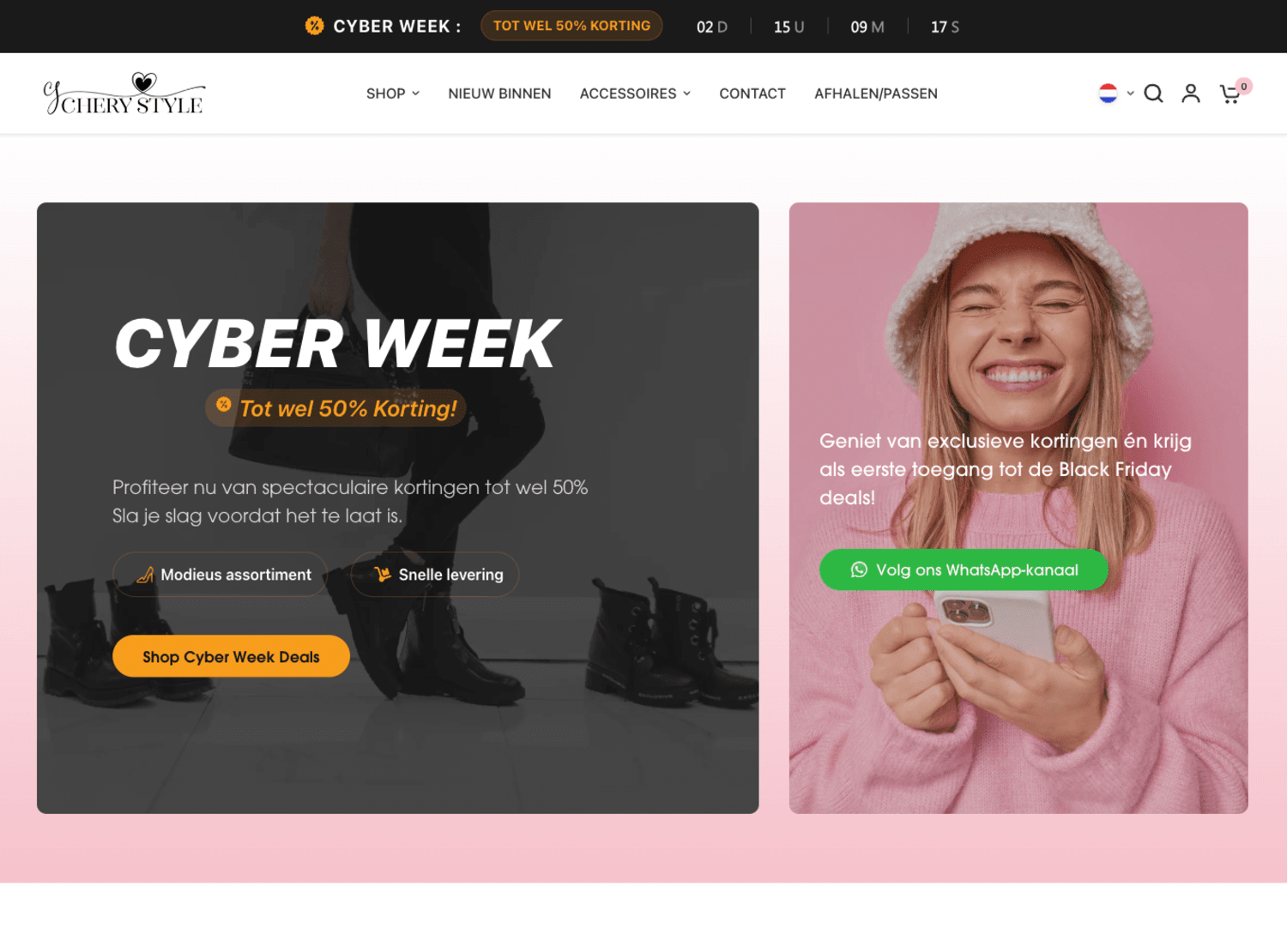Expand the Accessoires dropdown menu

pos(635,93)
